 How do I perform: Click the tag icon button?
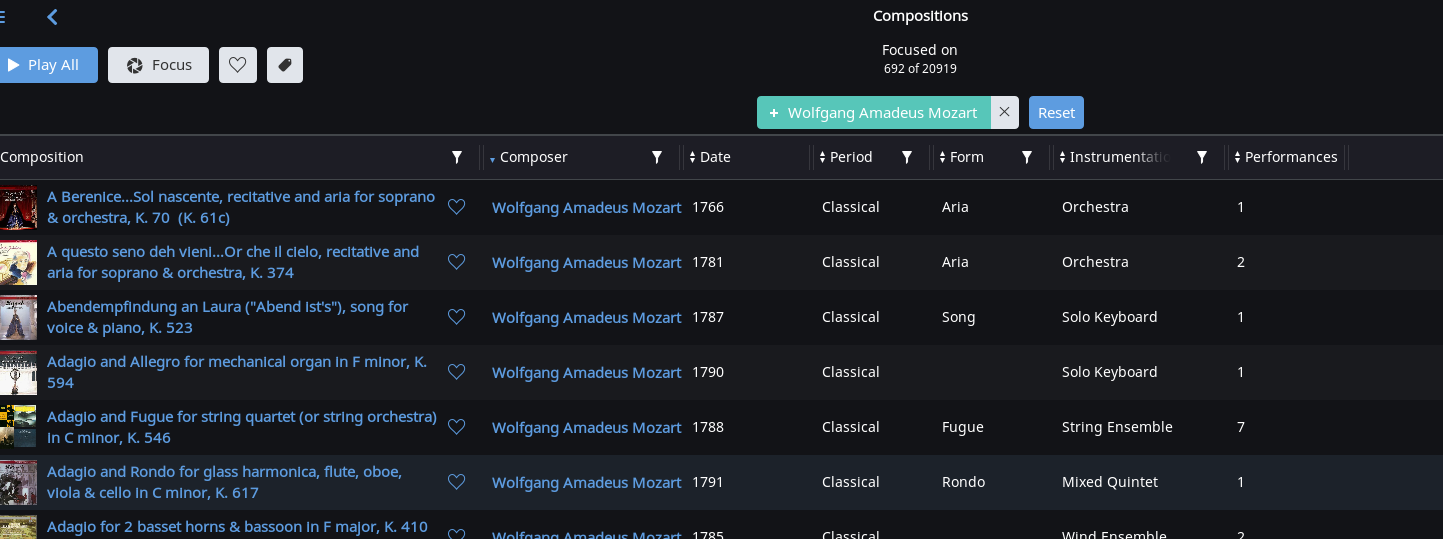point(285,65)
